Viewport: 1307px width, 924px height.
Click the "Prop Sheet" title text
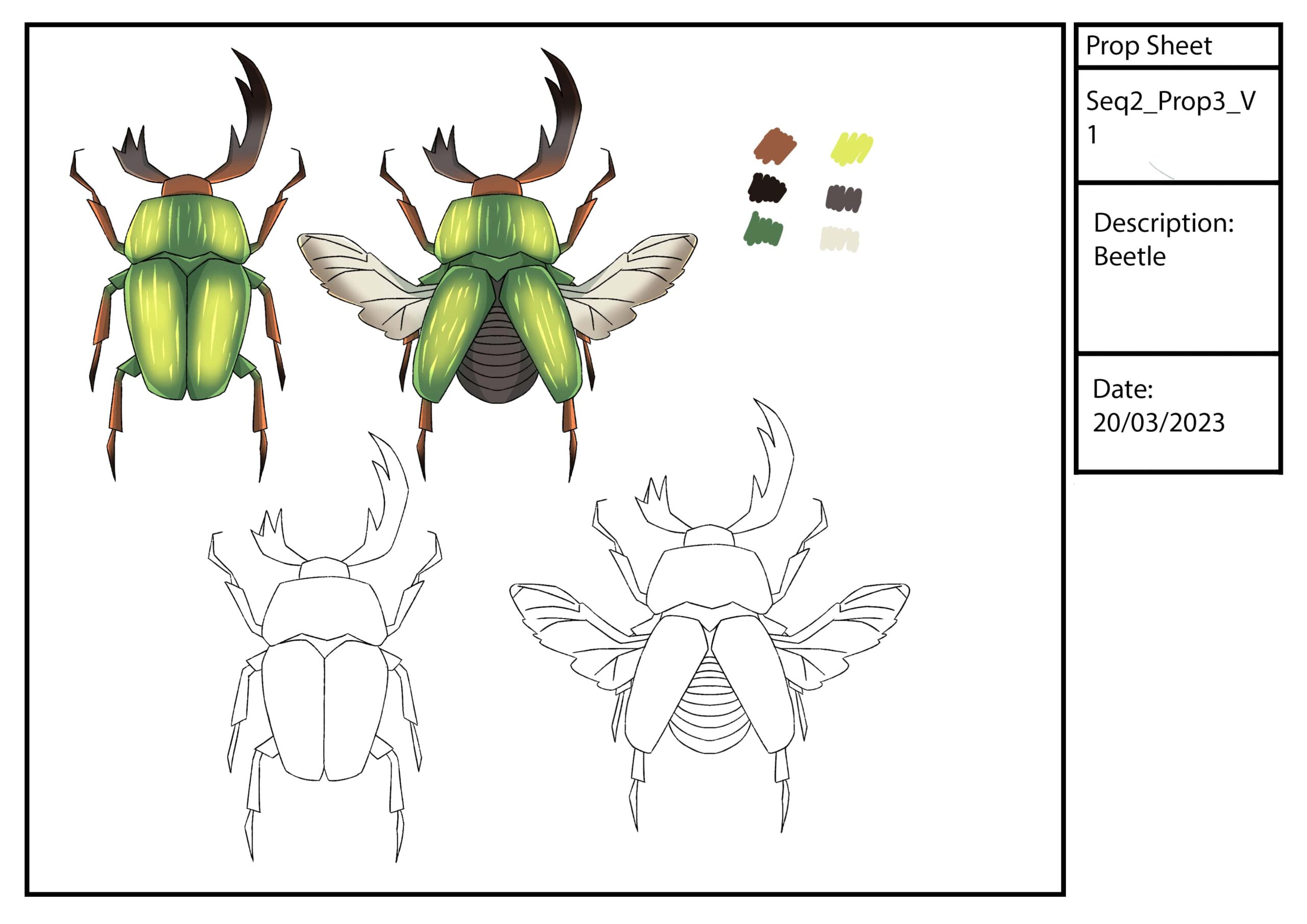tap(1148, 45)
